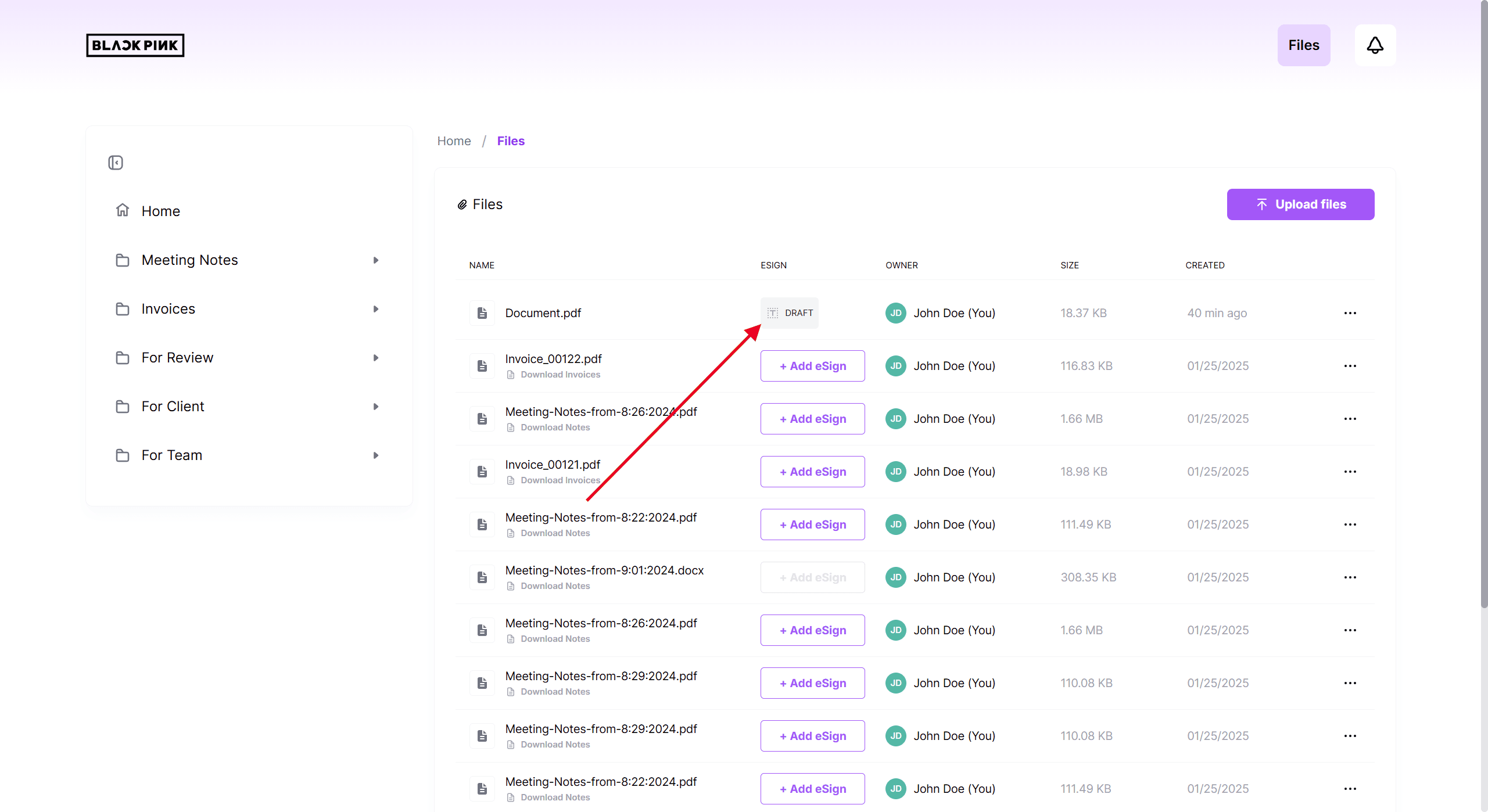
Task: Open the three-dot menu for Document.pdf
Action: tap(1350, 313)
